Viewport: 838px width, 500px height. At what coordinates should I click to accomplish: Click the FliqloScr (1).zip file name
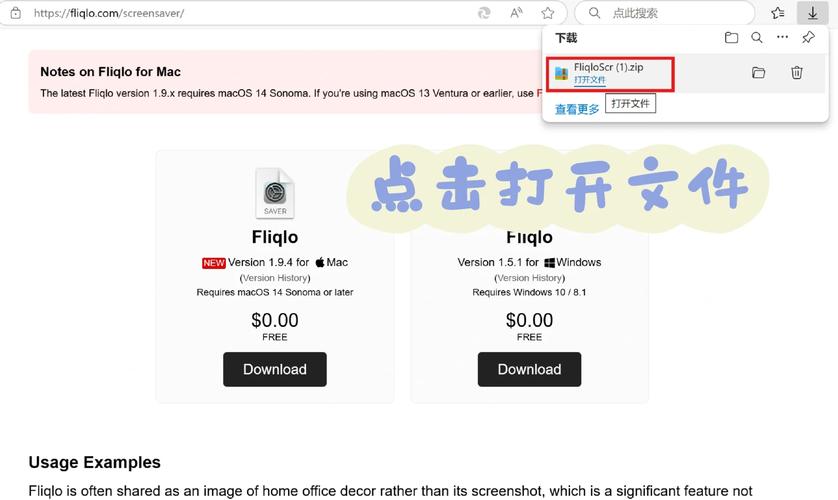608,67
